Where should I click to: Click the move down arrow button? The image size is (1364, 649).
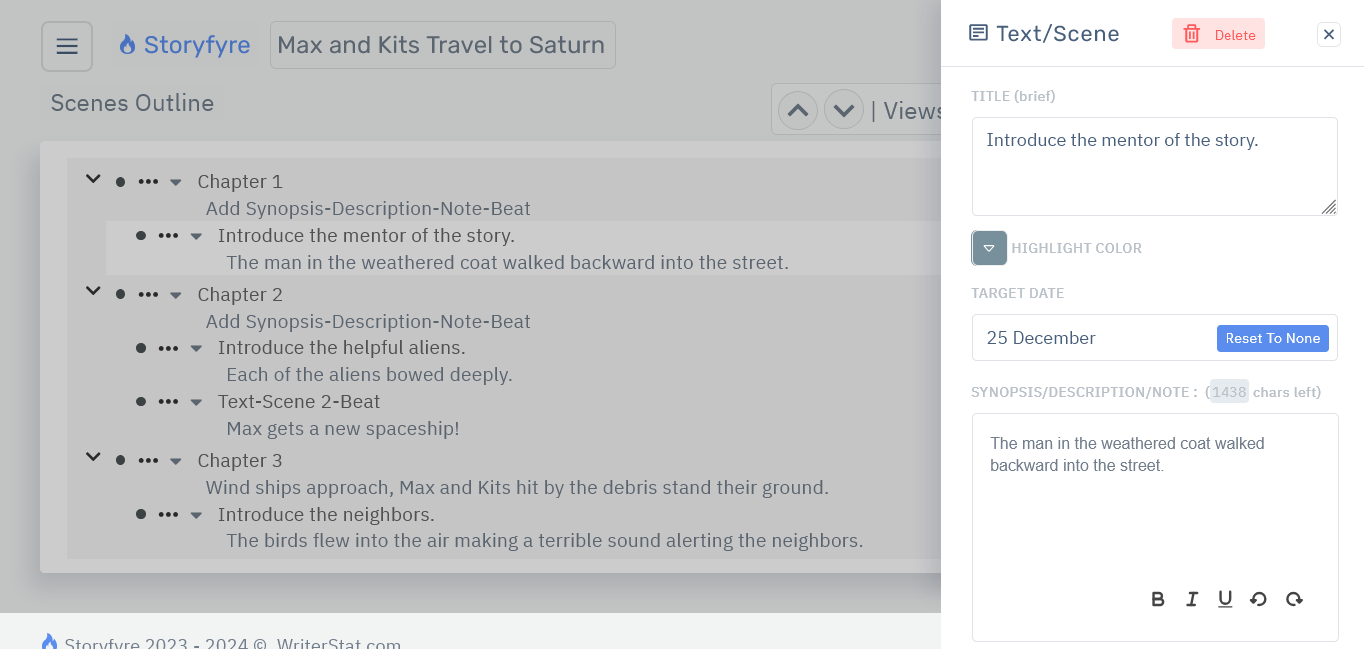click(x=844, y=110)
